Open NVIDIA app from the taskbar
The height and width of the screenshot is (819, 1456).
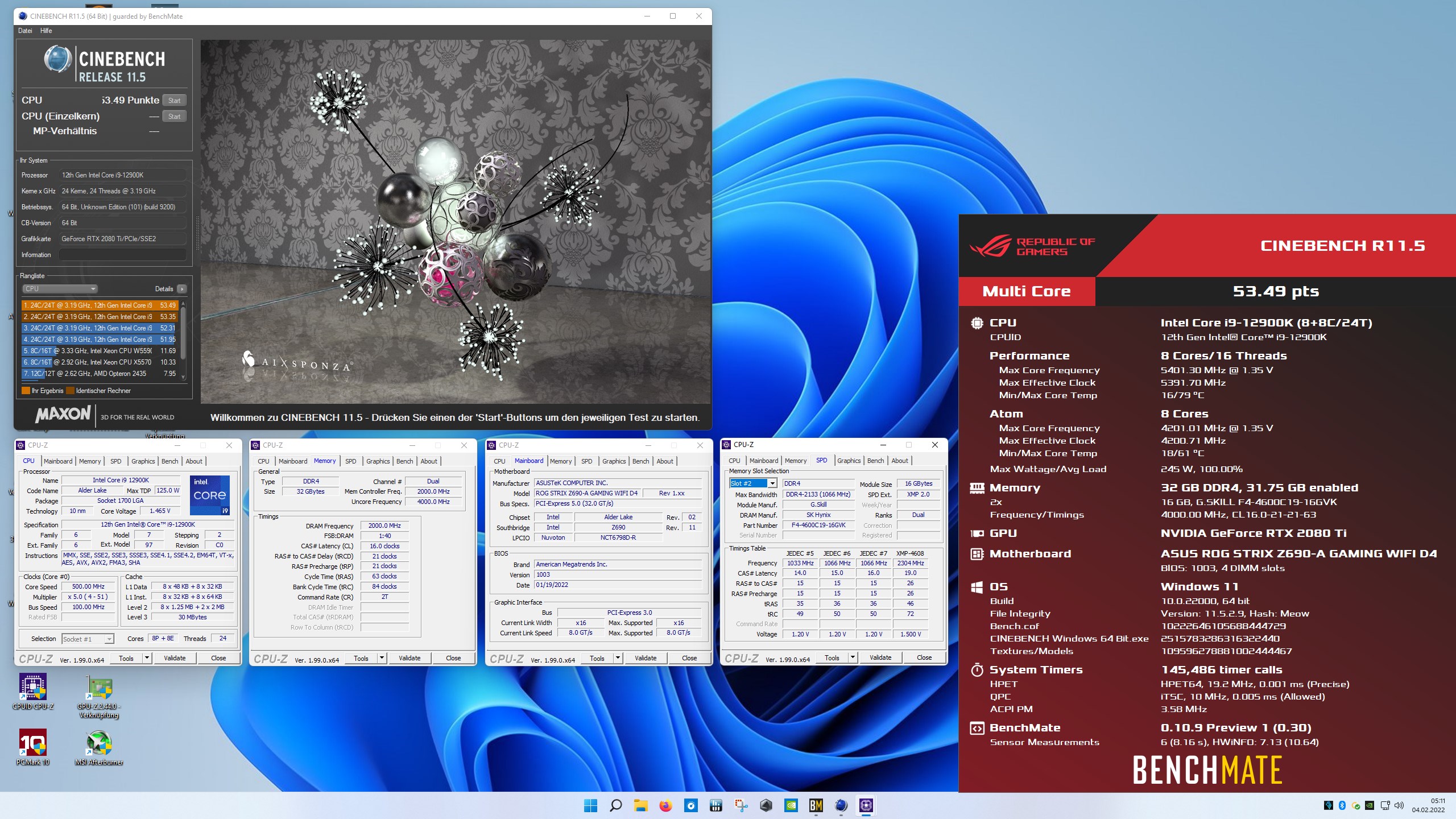click(791, 805)
